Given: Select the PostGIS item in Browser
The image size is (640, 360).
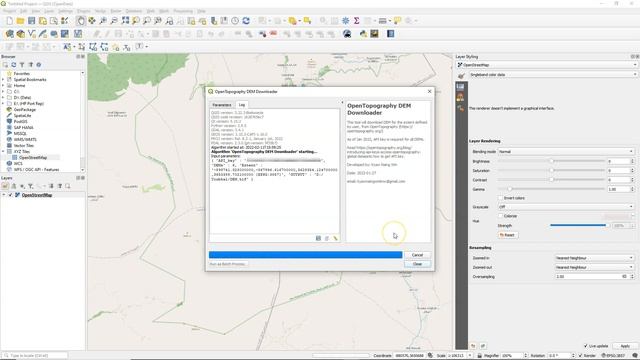Looking at the screenshot, I should 20,122.
